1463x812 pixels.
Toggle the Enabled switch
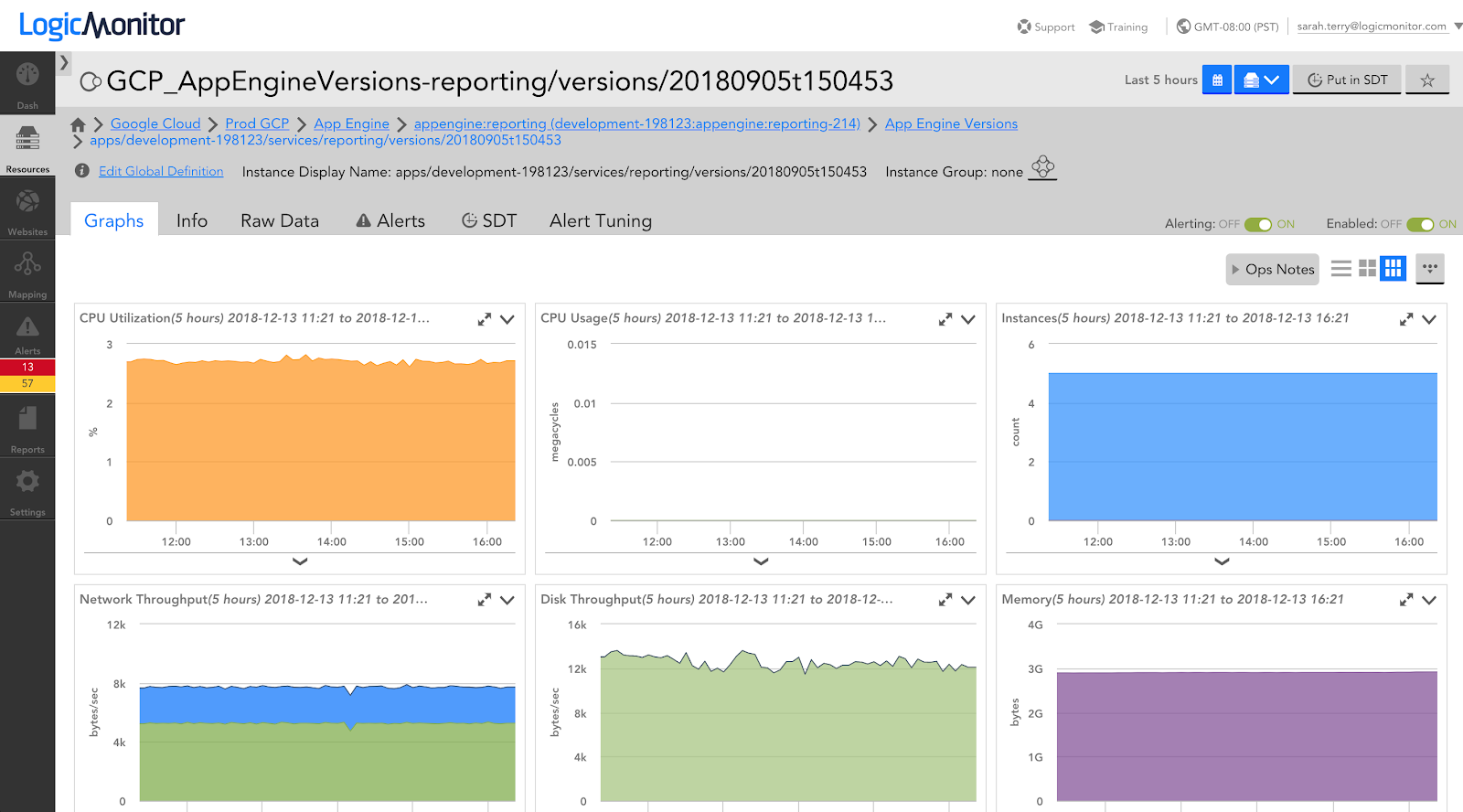point(1420,224)
